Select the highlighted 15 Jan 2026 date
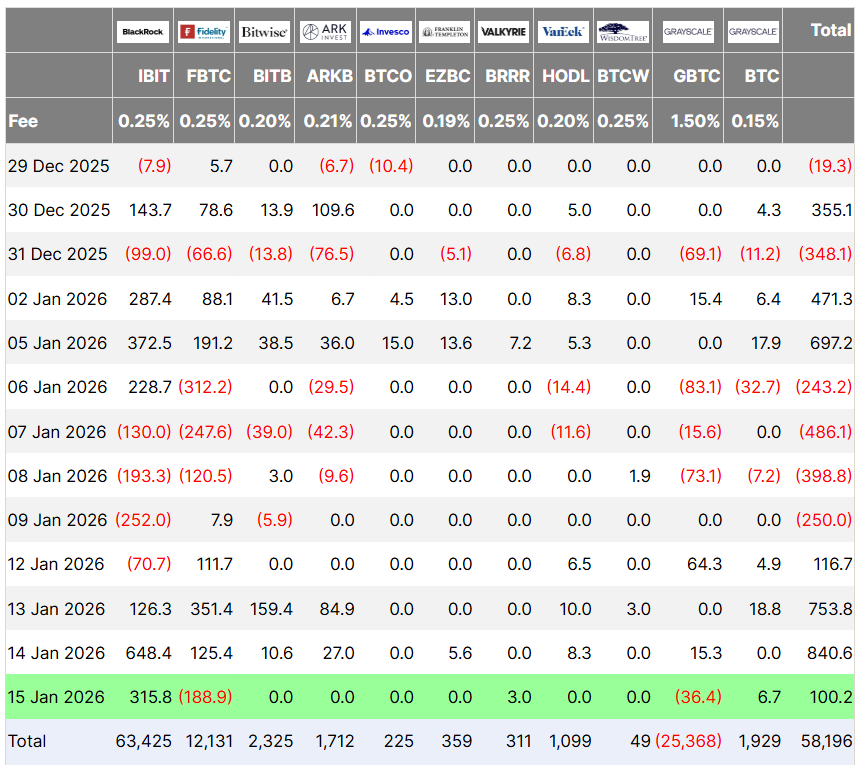This screenshot has width=860, height=765. coord(57,697)
